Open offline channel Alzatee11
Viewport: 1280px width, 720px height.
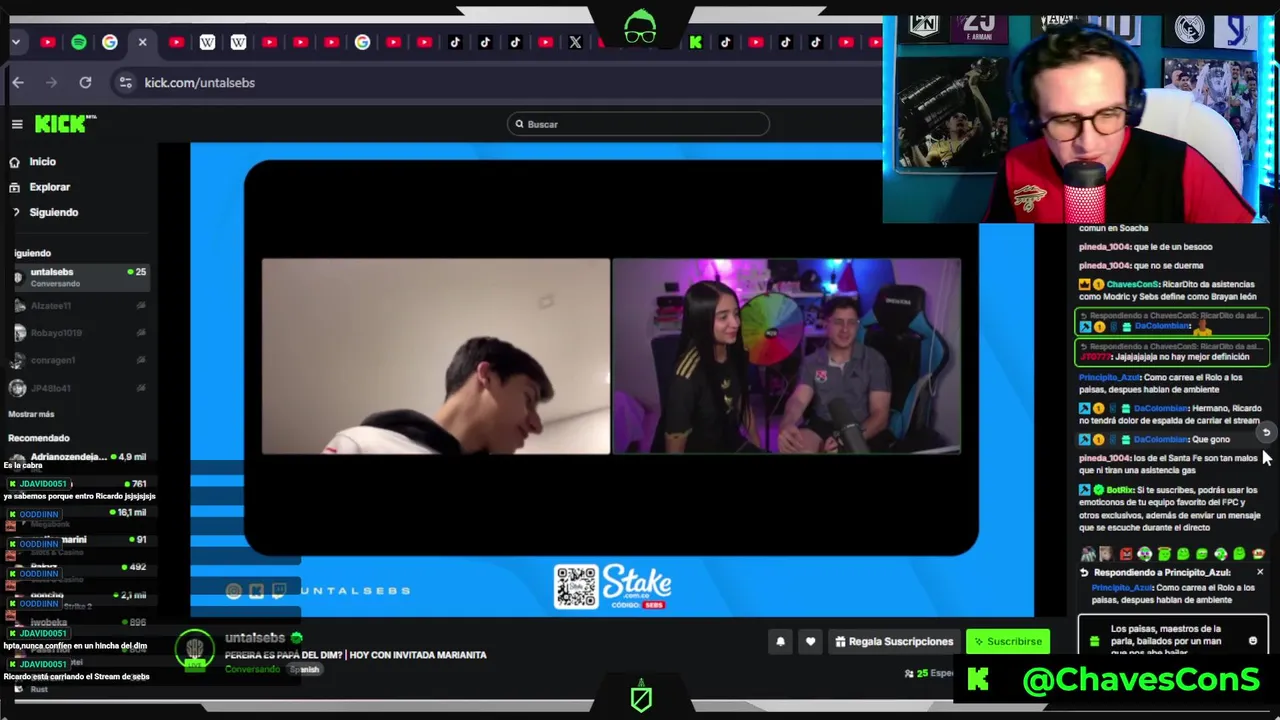pyautogui.click(x=80, y=305)
